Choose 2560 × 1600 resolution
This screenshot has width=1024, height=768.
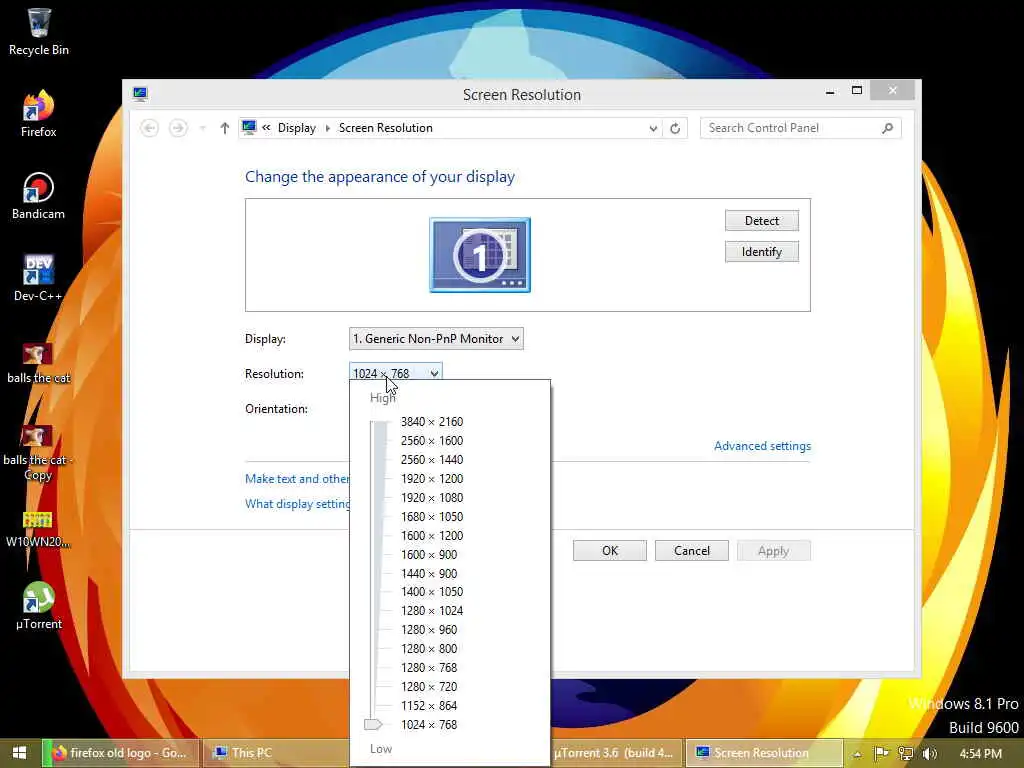(x=432, y=441)
